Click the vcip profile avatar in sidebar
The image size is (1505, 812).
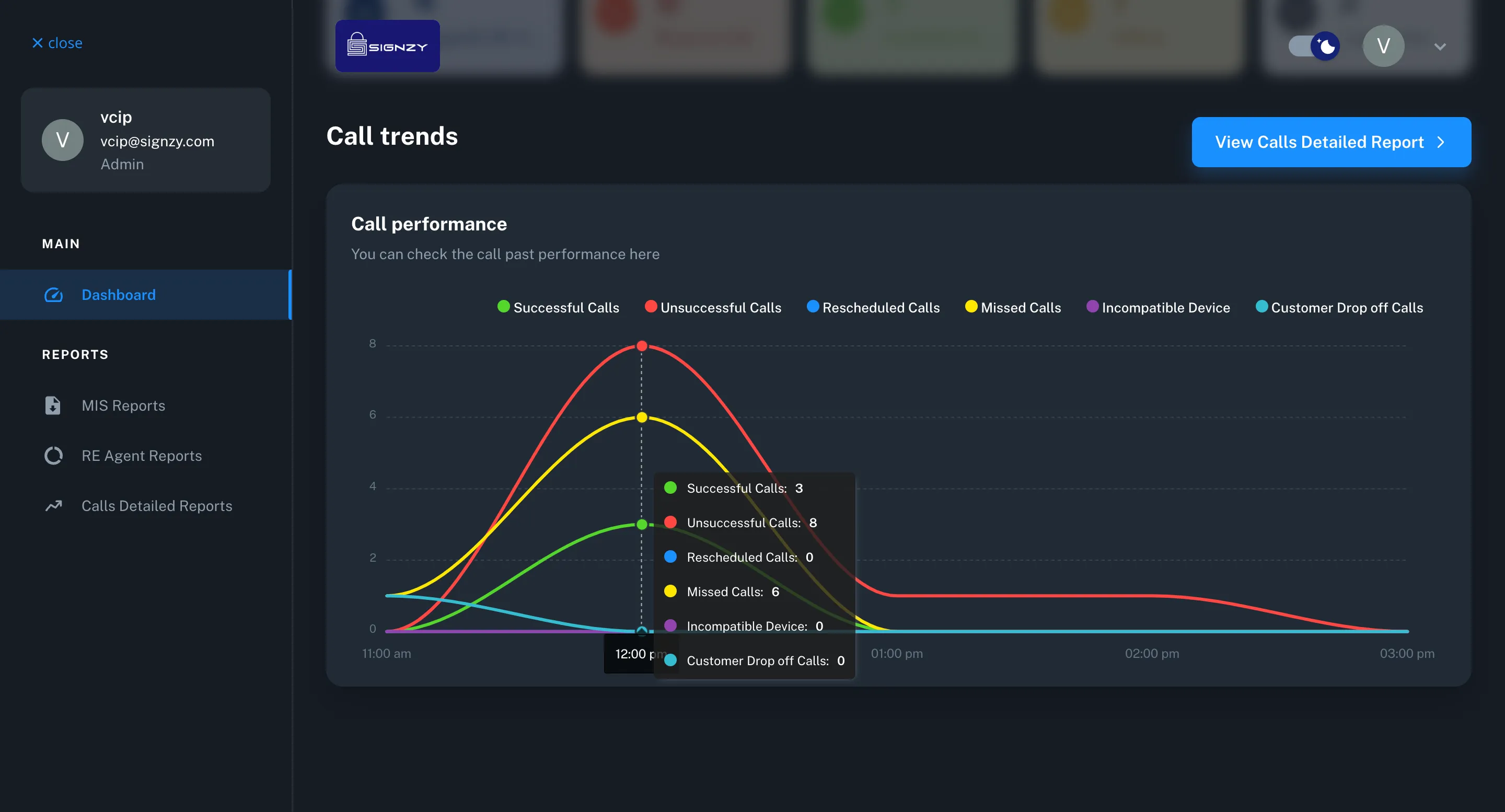click(63, 140)
